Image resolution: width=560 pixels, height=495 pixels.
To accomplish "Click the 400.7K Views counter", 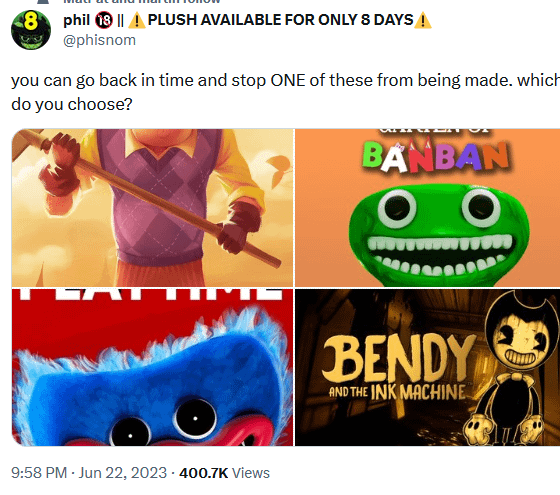I will [x=224, y=473].
